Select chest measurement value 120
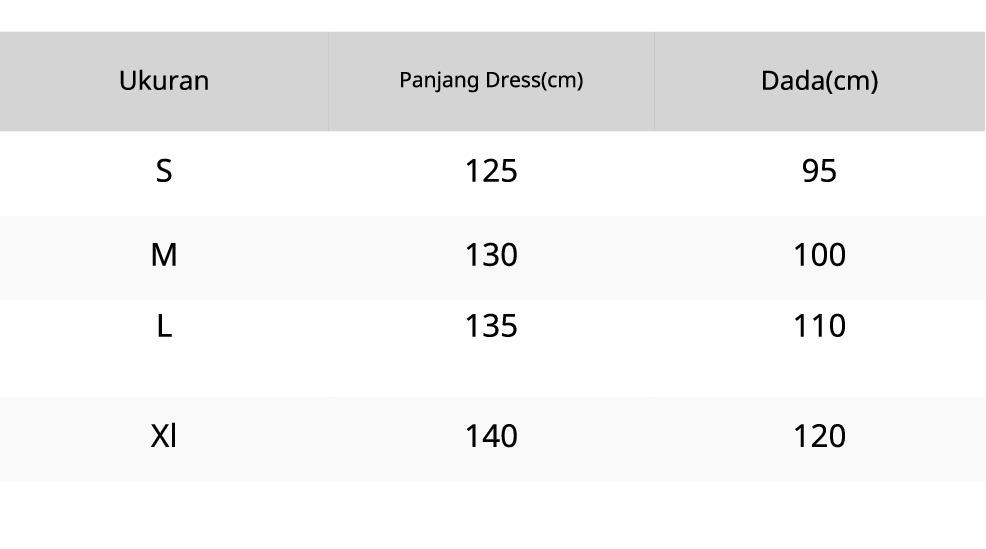Viewport: 986px width, 549px height. (x=819, y=436)
